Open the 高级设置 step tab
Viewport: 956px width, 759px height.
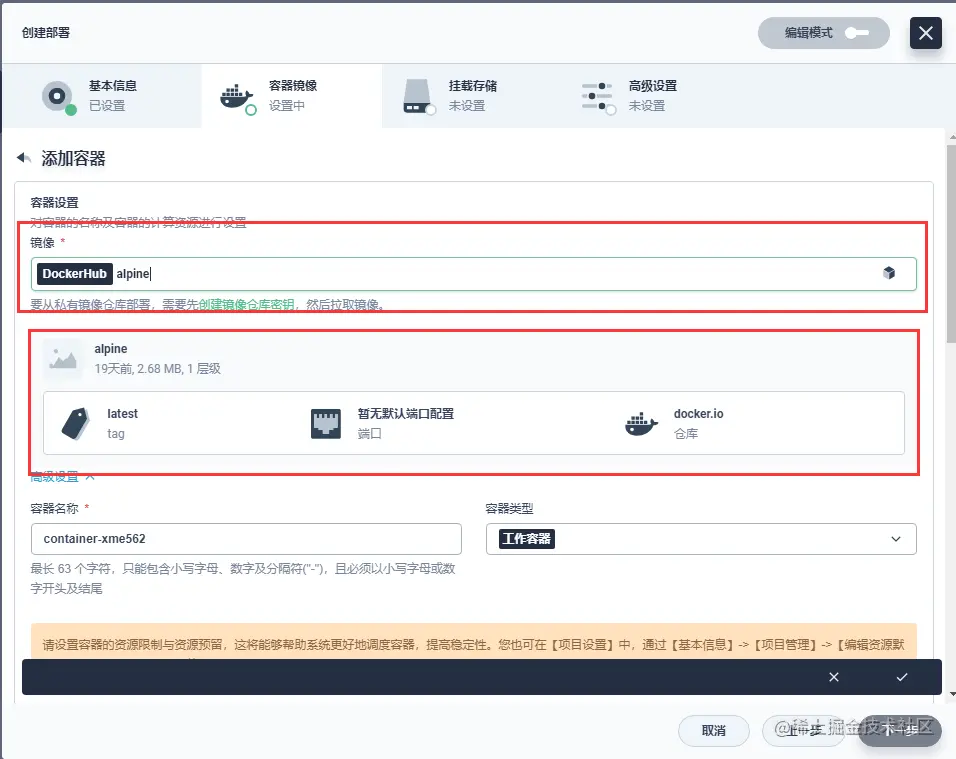point(652,96)
